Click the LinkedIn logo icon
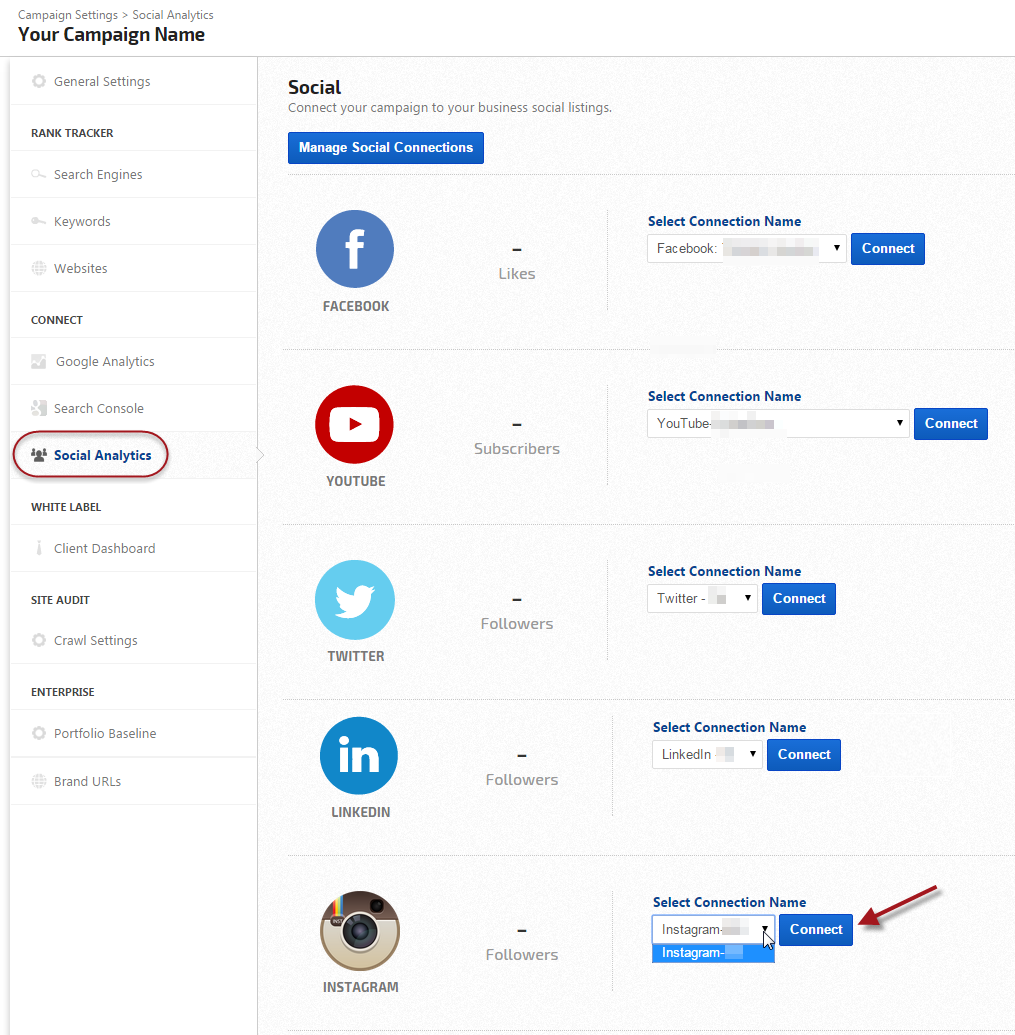Screen dimensions: 1015x1035 point(358,755)
